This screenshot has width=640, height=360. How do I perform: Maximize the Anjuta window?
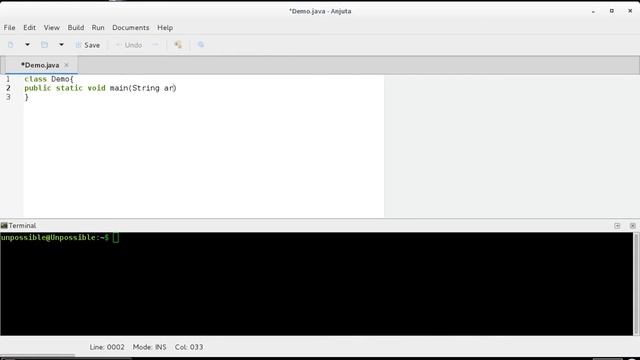611,11
